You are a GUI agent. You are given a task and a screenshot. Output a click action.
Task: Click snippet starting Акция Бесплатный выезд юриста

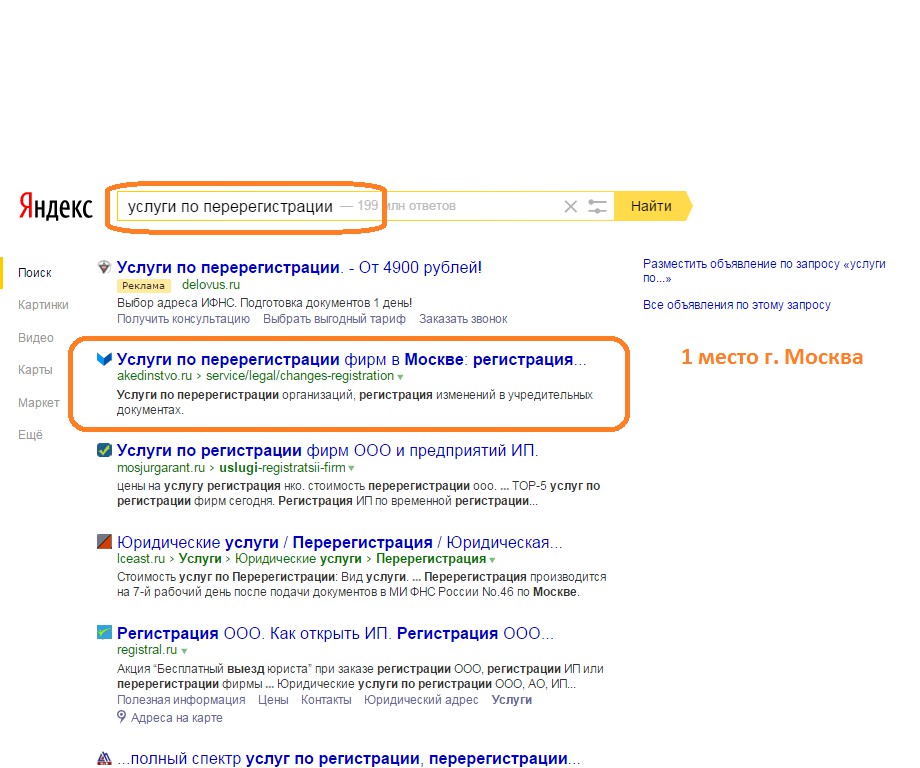tap(360, 676)
